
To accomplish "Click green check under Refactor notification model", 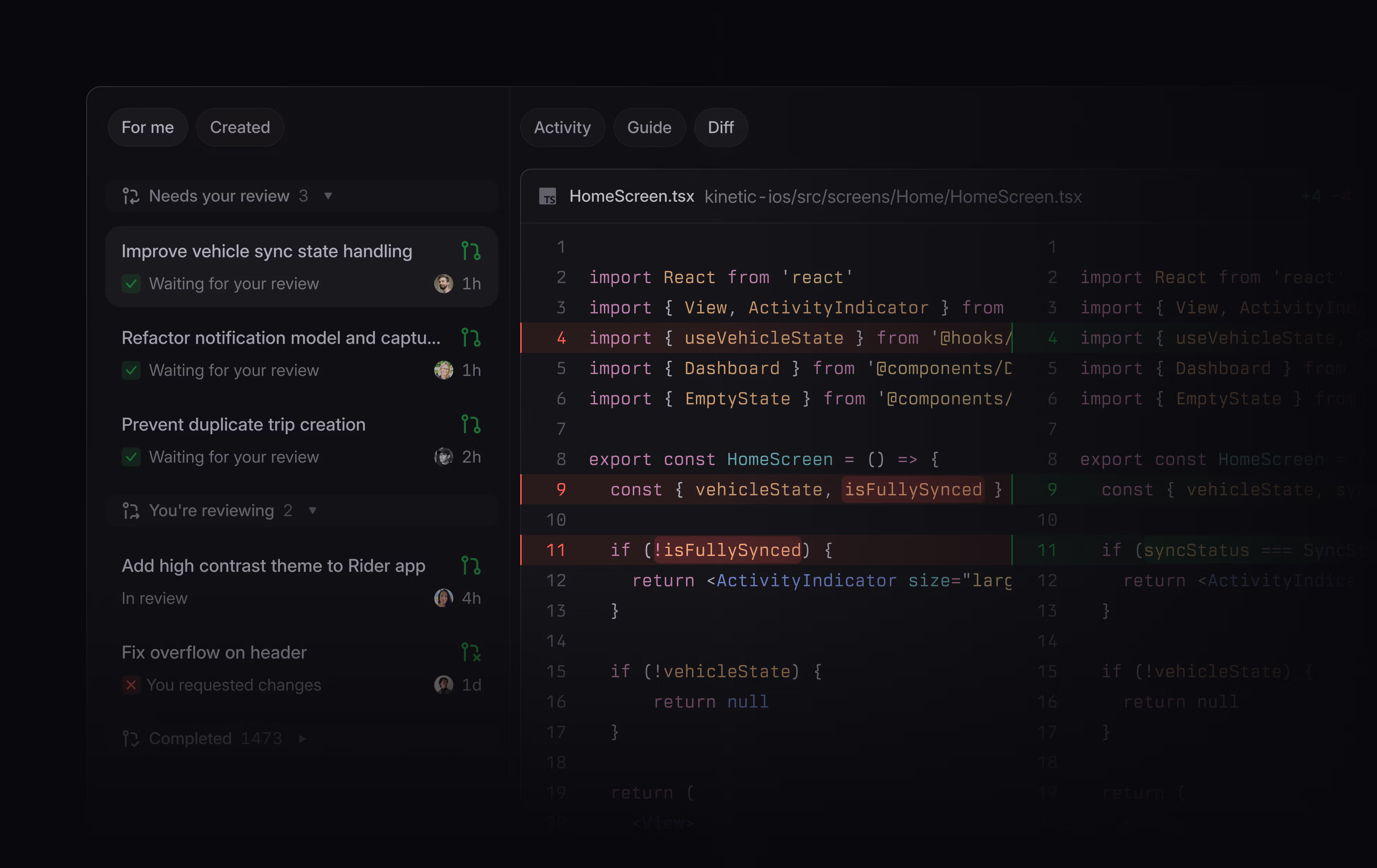I will [131, 370].
